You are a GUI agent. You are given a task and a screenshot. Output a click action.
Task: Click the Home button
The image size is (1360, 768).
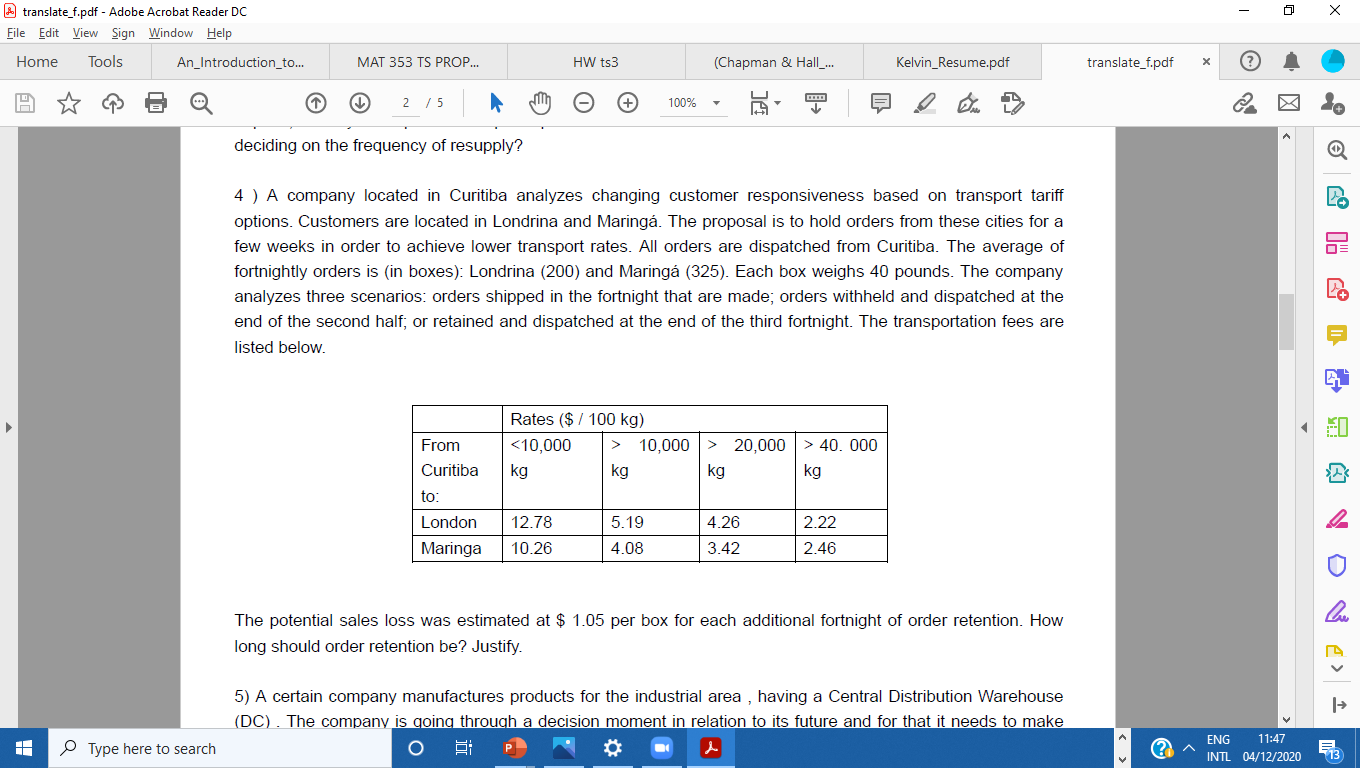pos(37,61)
